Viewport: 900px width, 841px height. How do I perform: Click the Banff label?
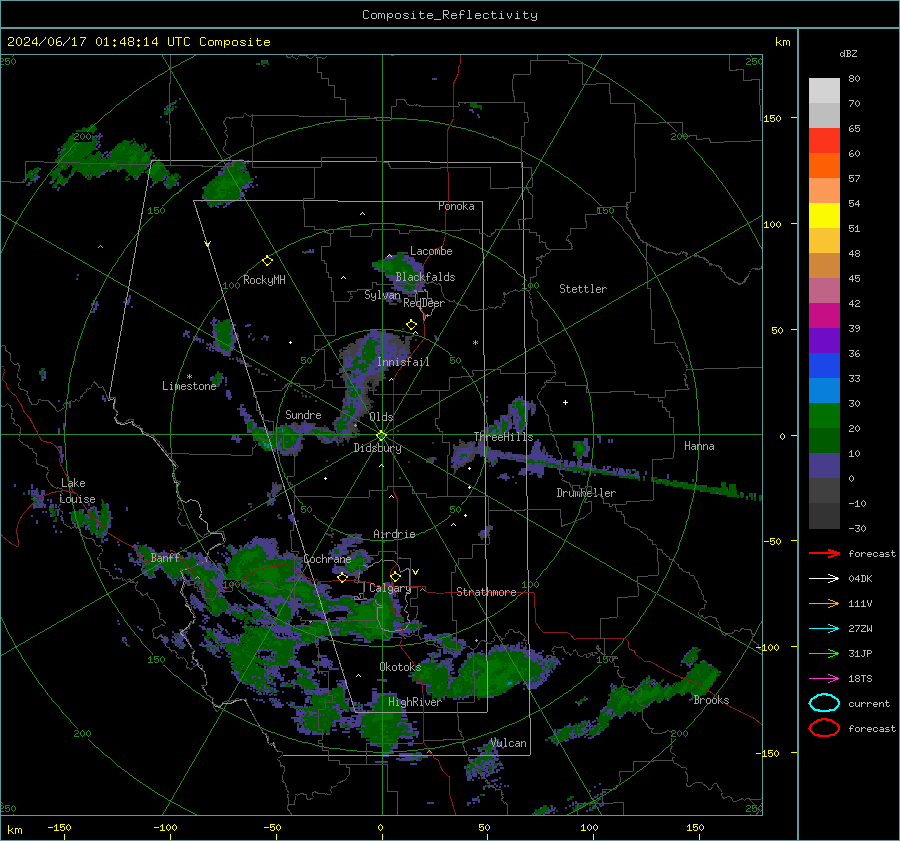click(165, 558)
